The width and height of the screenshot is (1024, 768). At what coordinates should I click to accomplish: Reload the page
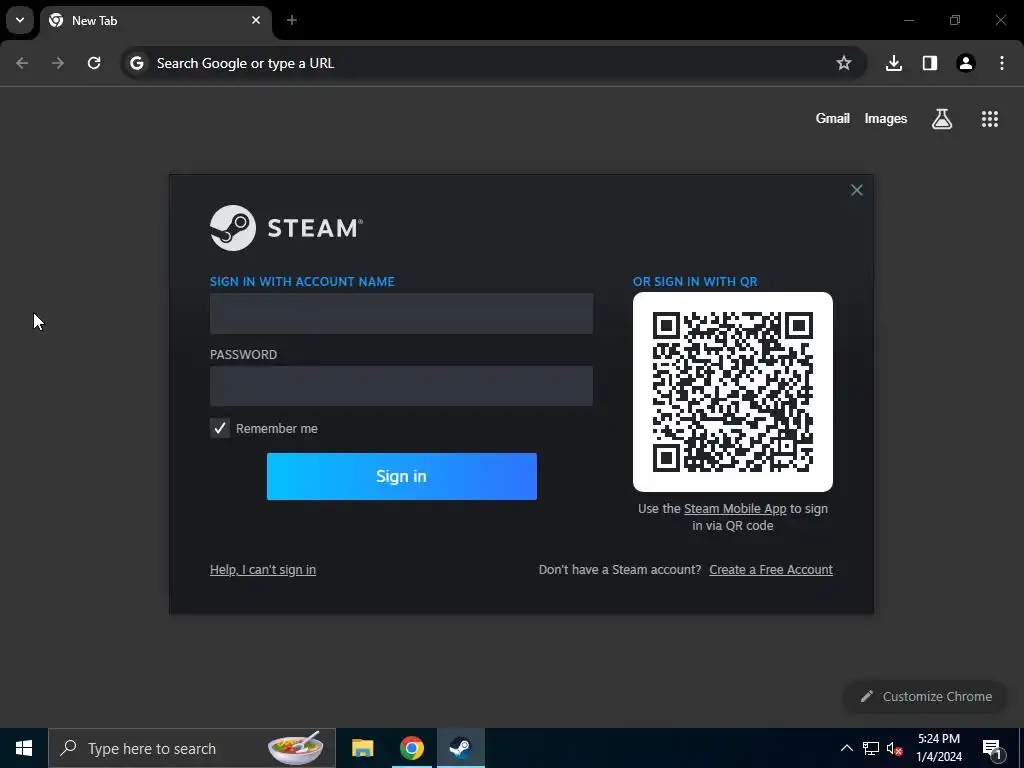click(x=94, y=63)
